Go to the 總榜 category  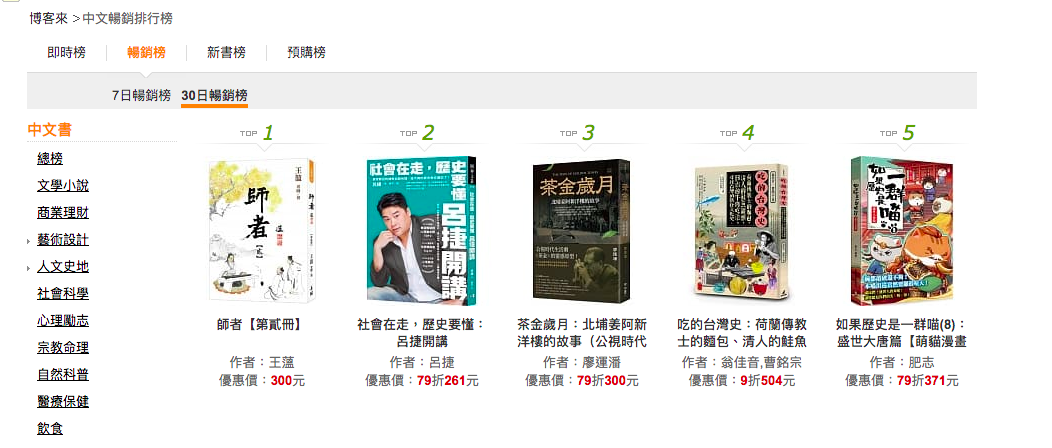(50, 159)
